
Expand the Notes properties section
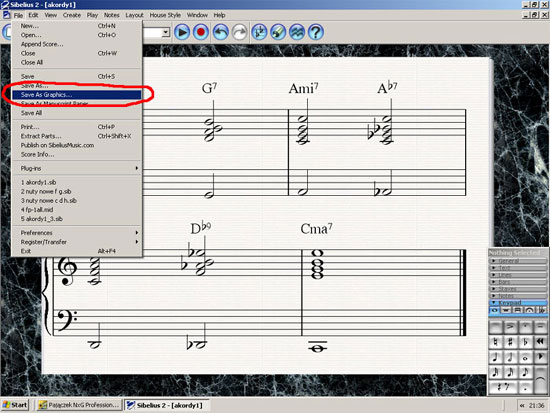[x=518, y=295]
